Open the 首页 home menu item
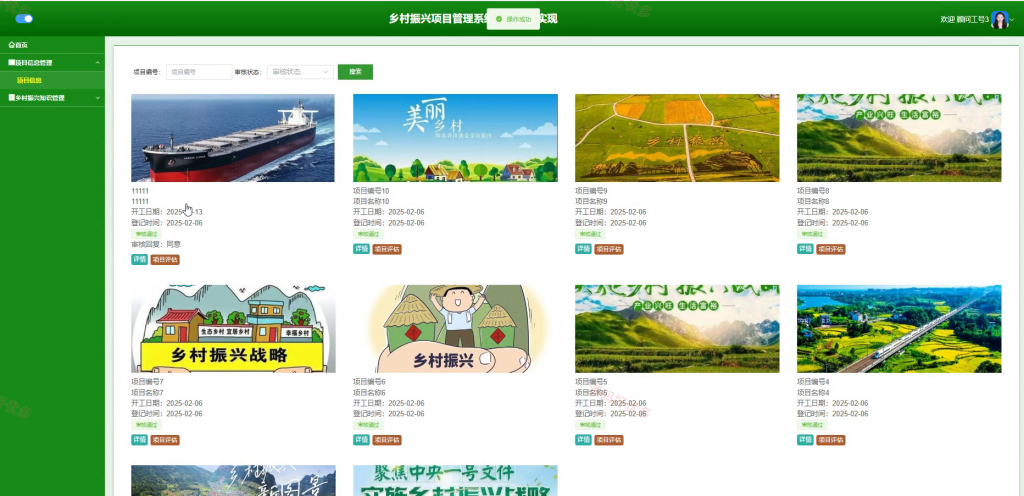Viewport: 1024px width, 496px height. [x=18, y=45]
